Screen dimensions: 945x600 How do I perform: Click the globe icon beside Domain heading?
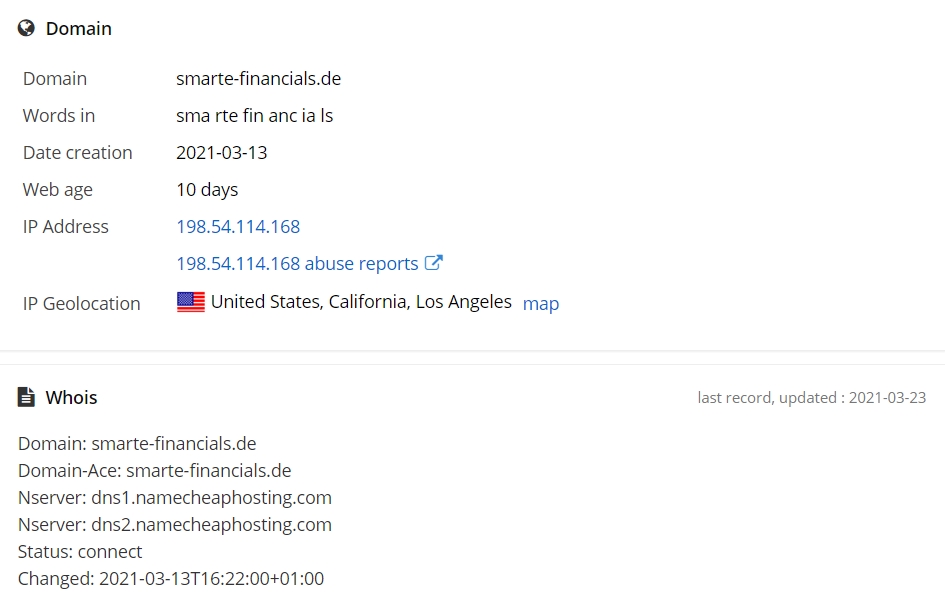tap(26, 28)
